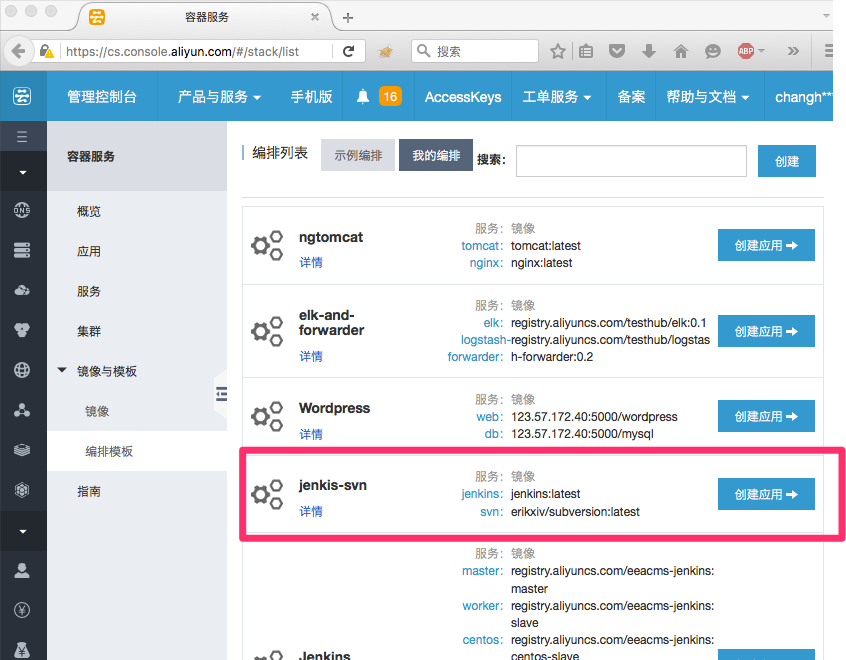Close the 容器服务 browser tab
This screenshot has width=846, height=660.
[x=315, y=17]
